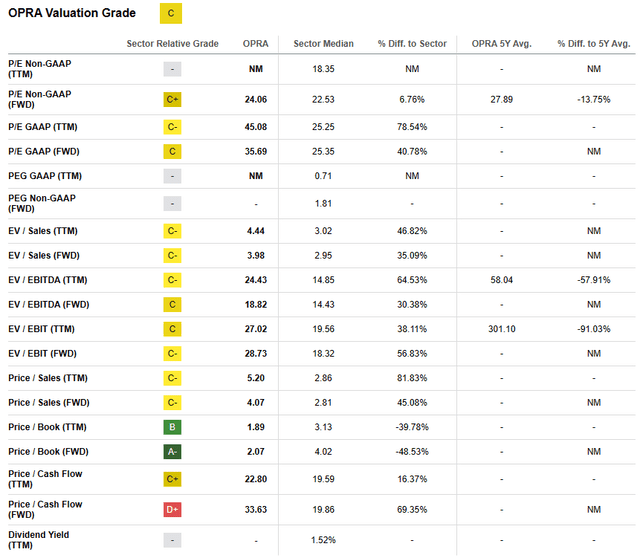The image size is (640, 558).
Task: Click C+ badge for Price / Cash Flow (TTM)
Action: click(172, 479)
